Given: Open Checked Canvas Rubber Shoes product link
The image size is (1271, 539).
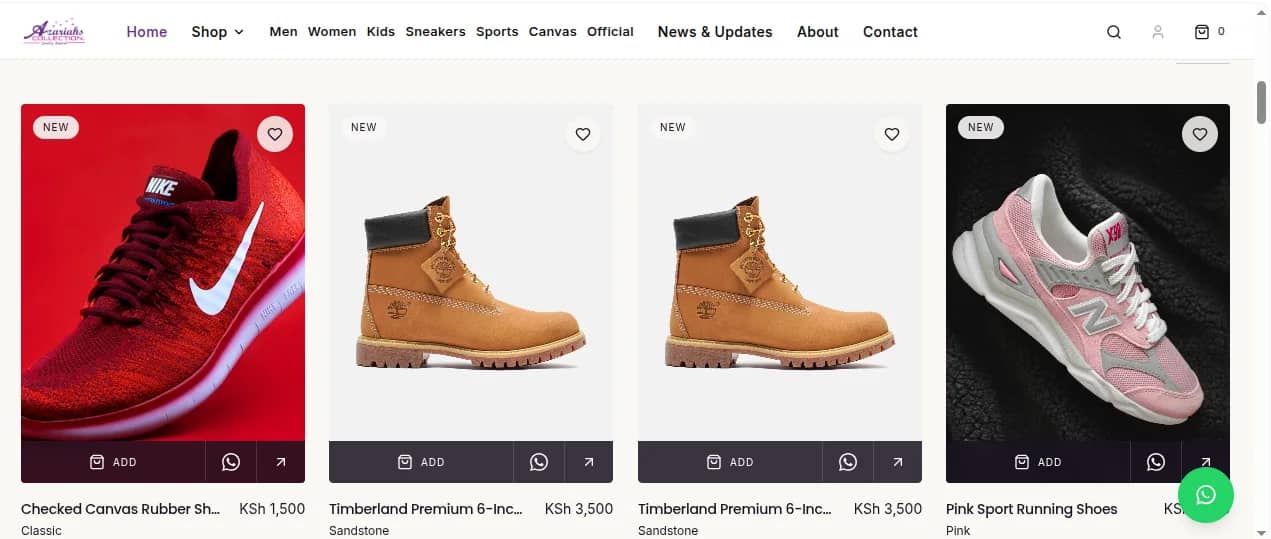Looking at the screenshot, I should (121, 509).
